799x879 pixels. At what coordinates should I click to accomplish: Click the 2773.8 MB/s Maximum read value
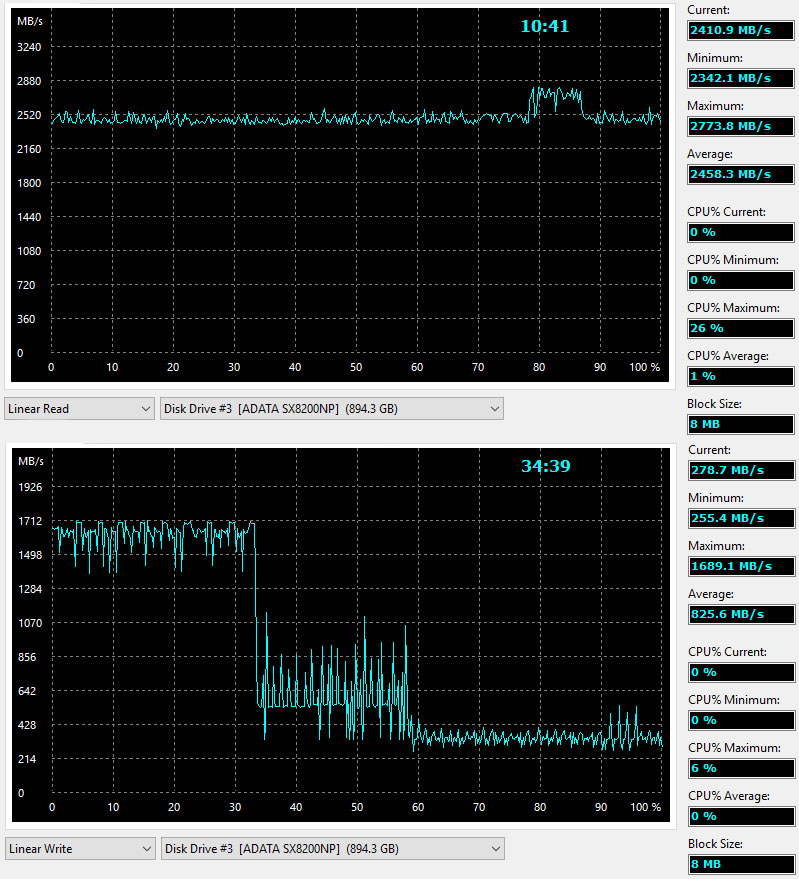point(740,126)
